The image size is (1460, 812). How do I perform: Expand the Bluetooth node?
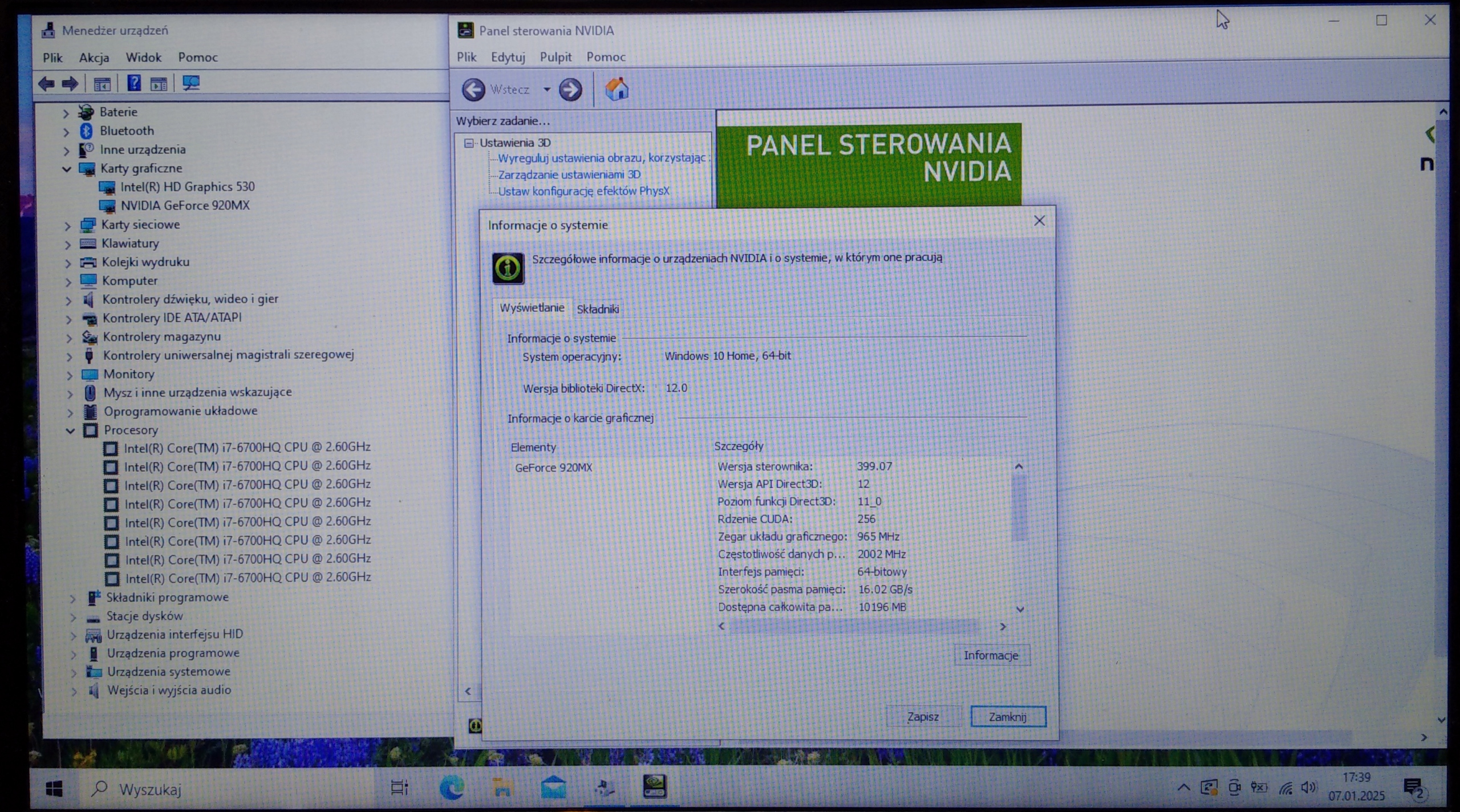[66, 132]
